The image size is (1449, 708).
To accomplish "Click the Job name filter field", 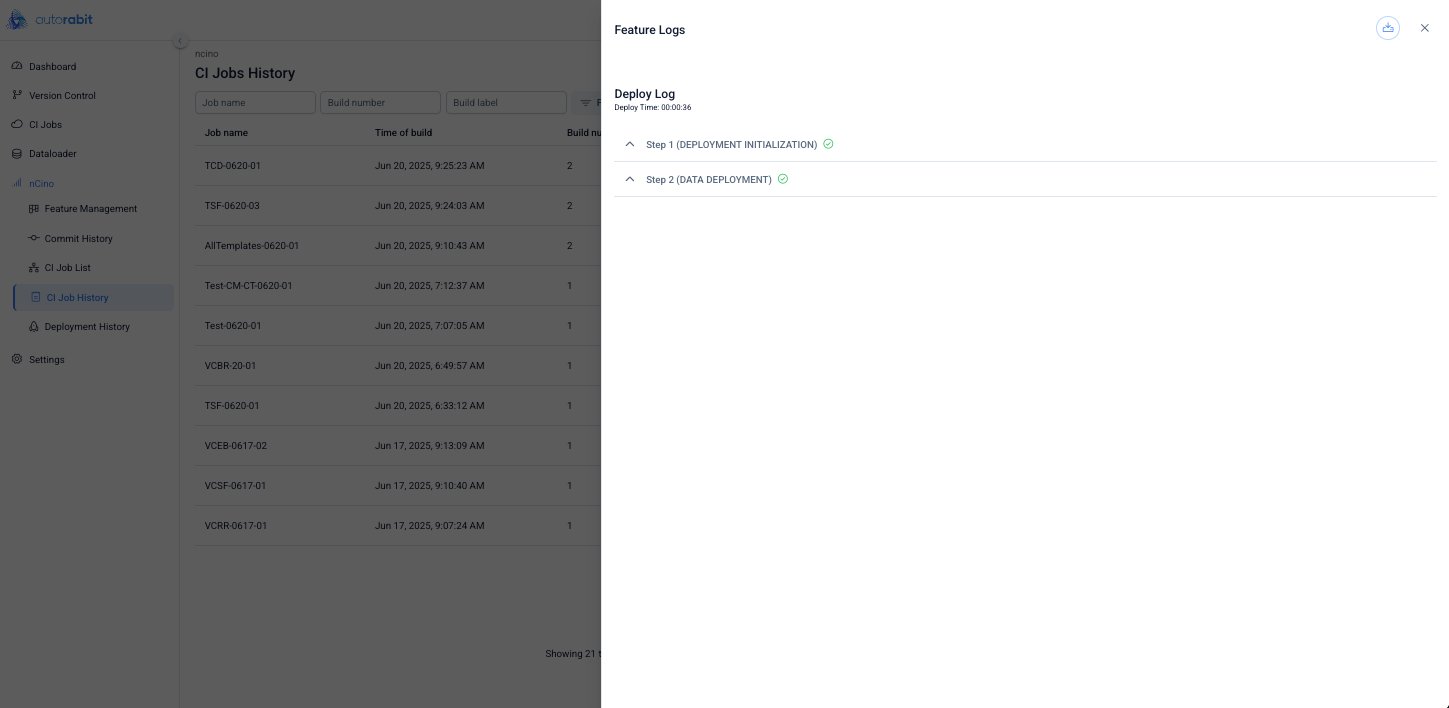I will (x=255, y=103).
